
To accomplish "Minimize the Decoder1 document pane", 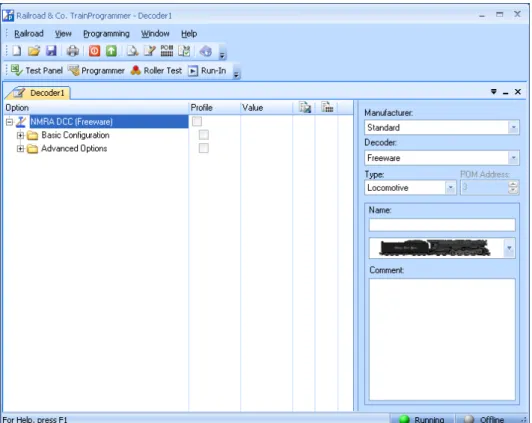I will click(x=506, y=92).
